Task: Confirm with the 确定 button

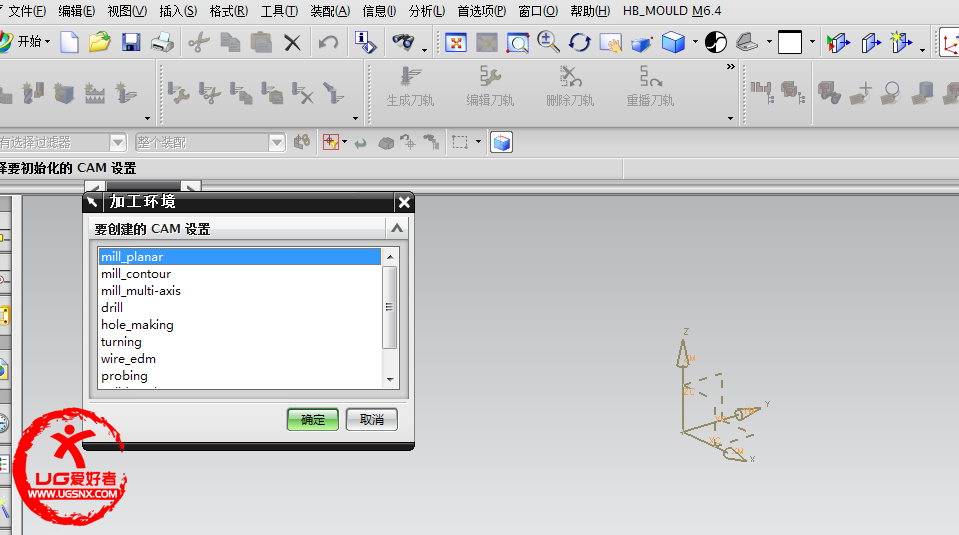Action: pos(313,419)
